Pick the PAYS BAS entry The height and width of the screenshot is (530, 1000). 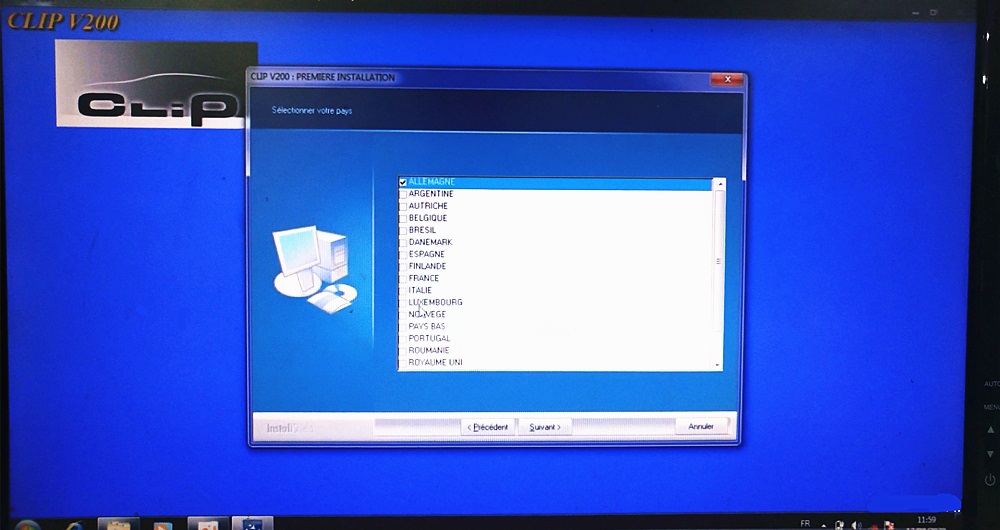pyautogui.click(x=427, y=327)
